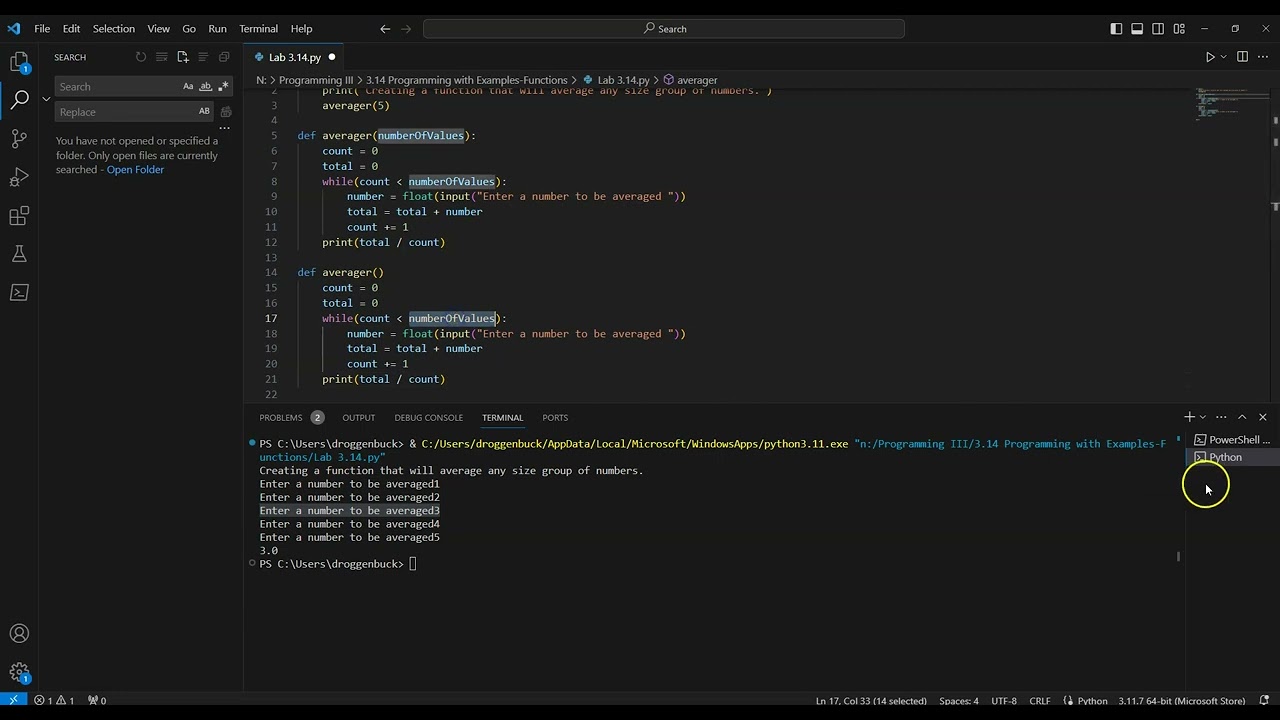This screenshot has width=1280, height=720.
Task: Open New Search Editor
Action: 183,57
